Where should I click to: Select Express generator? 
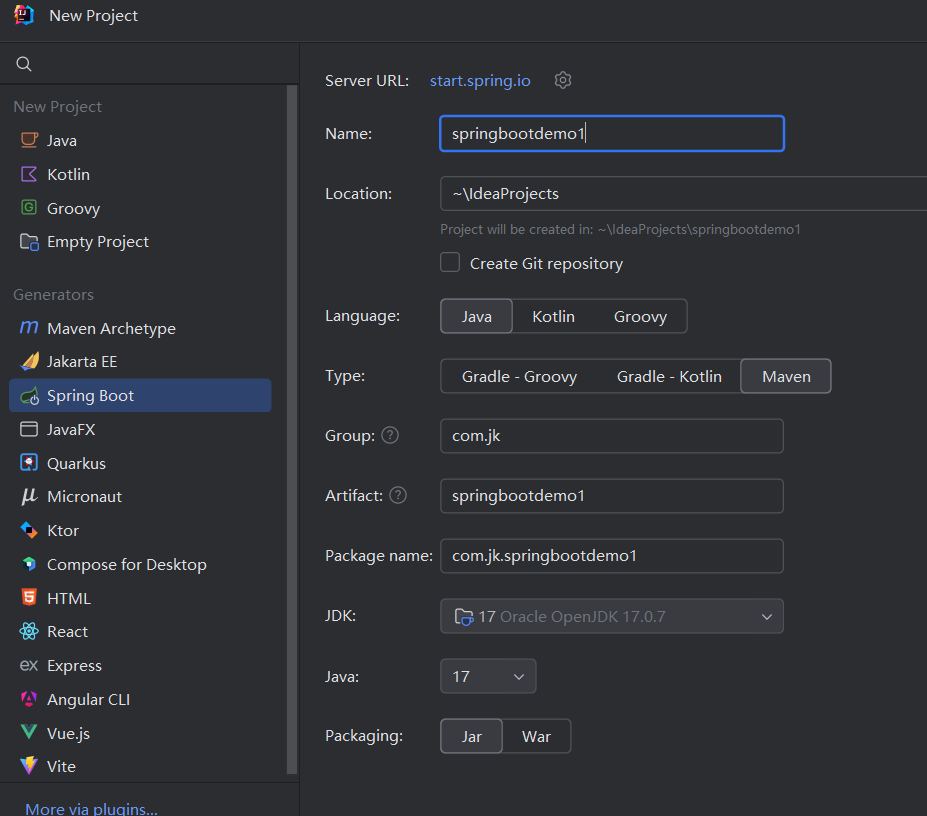click(140, 666)
